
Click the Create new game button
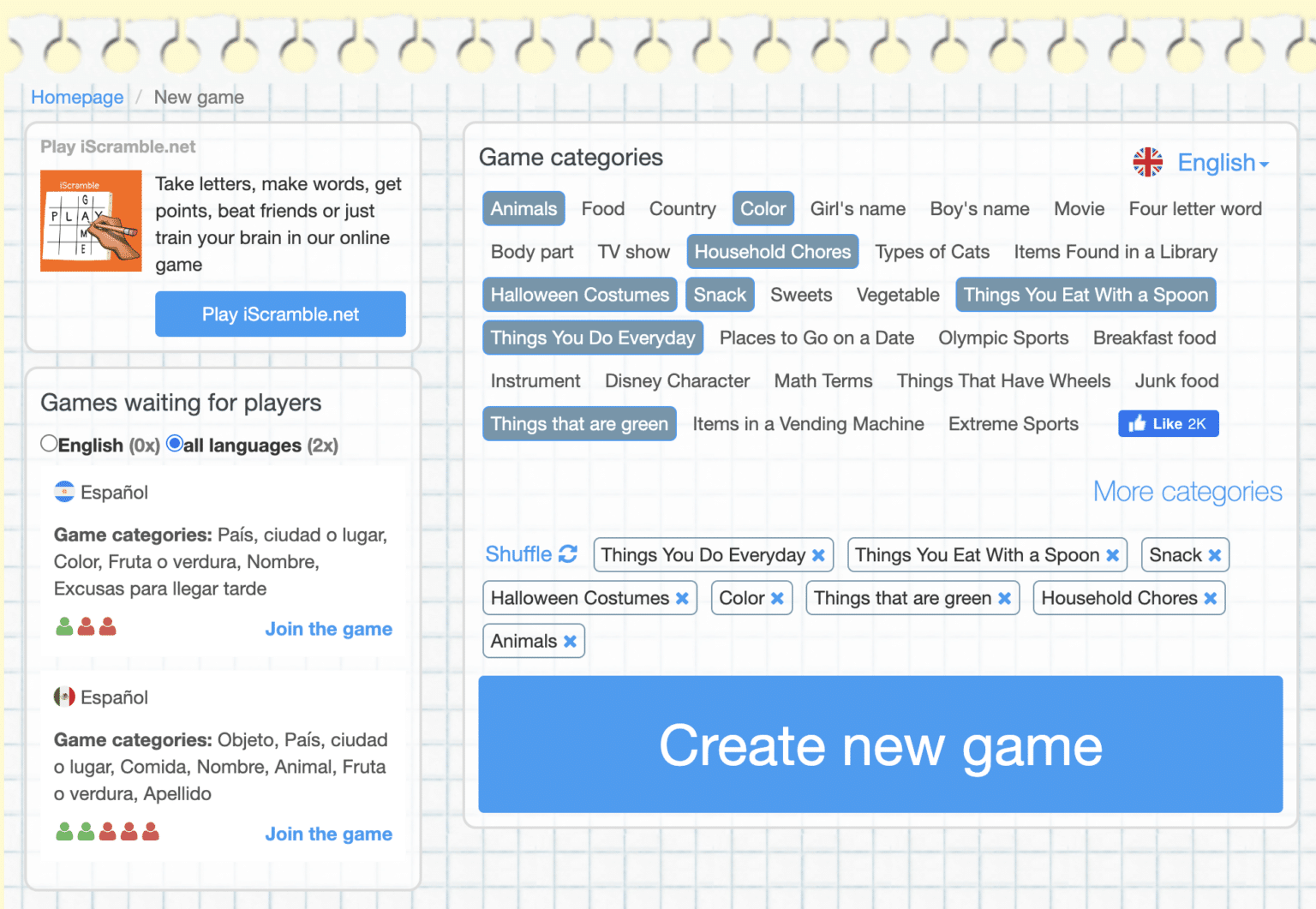pos(881,745)
